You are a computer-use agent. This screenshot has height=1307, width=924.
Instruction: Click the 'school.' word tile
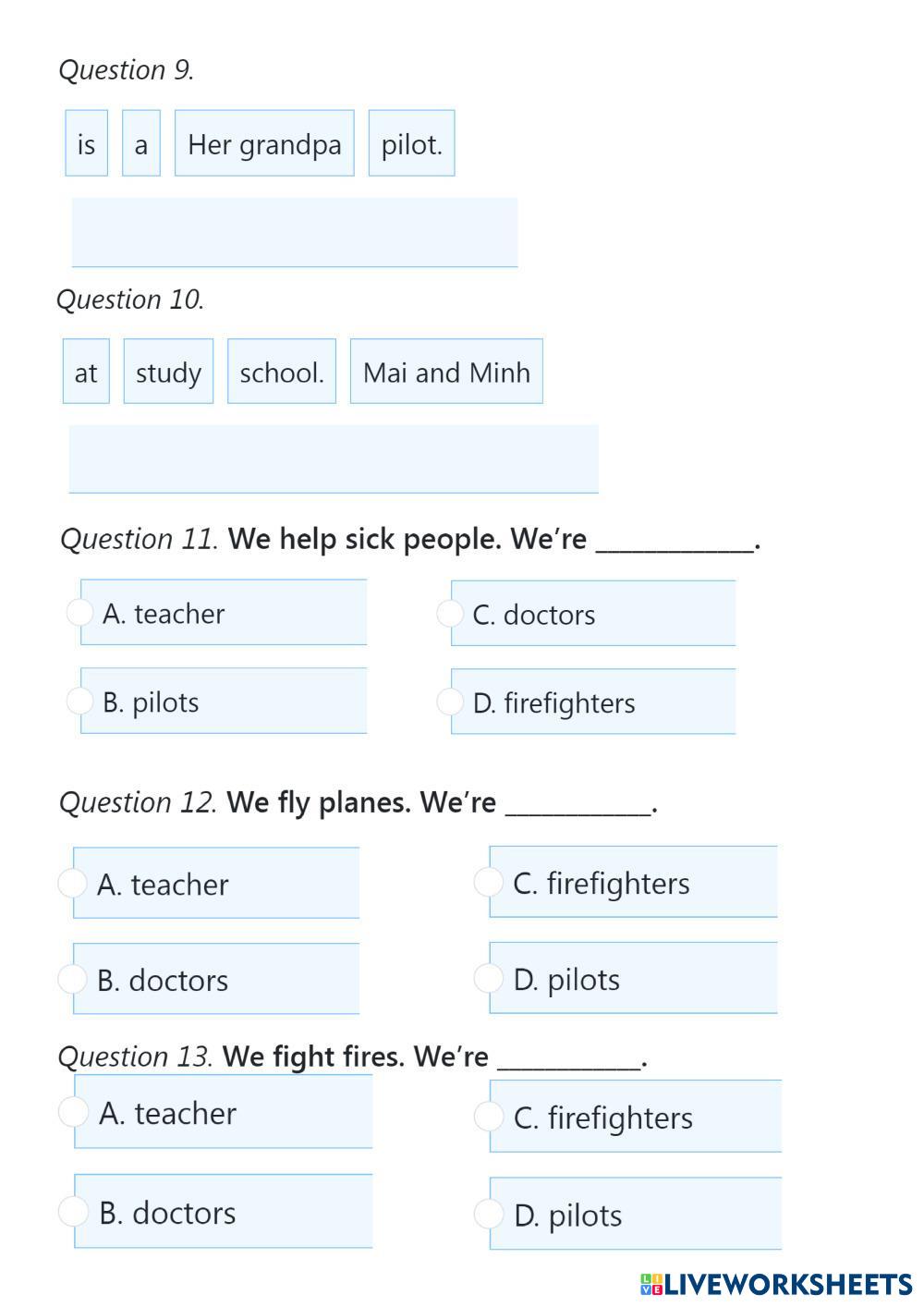282,372
